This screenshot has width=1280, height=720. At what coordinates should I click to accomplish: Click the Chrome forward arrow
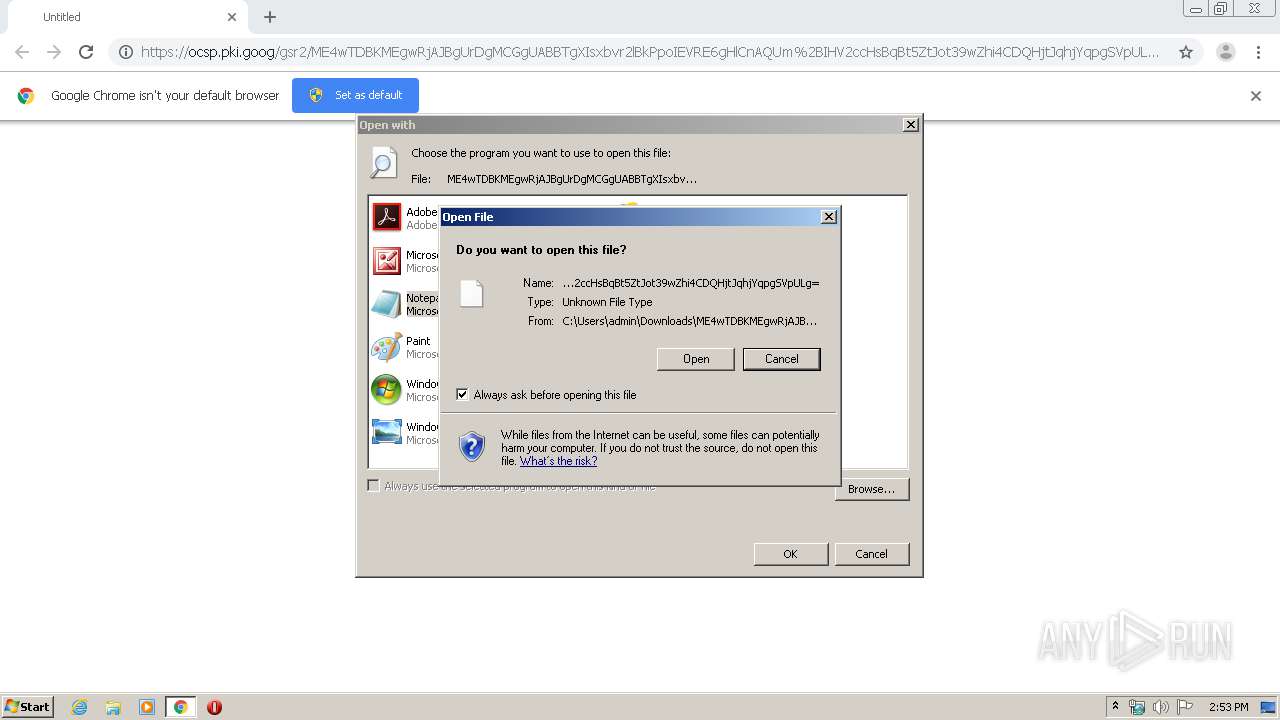[x=54, y=52]
